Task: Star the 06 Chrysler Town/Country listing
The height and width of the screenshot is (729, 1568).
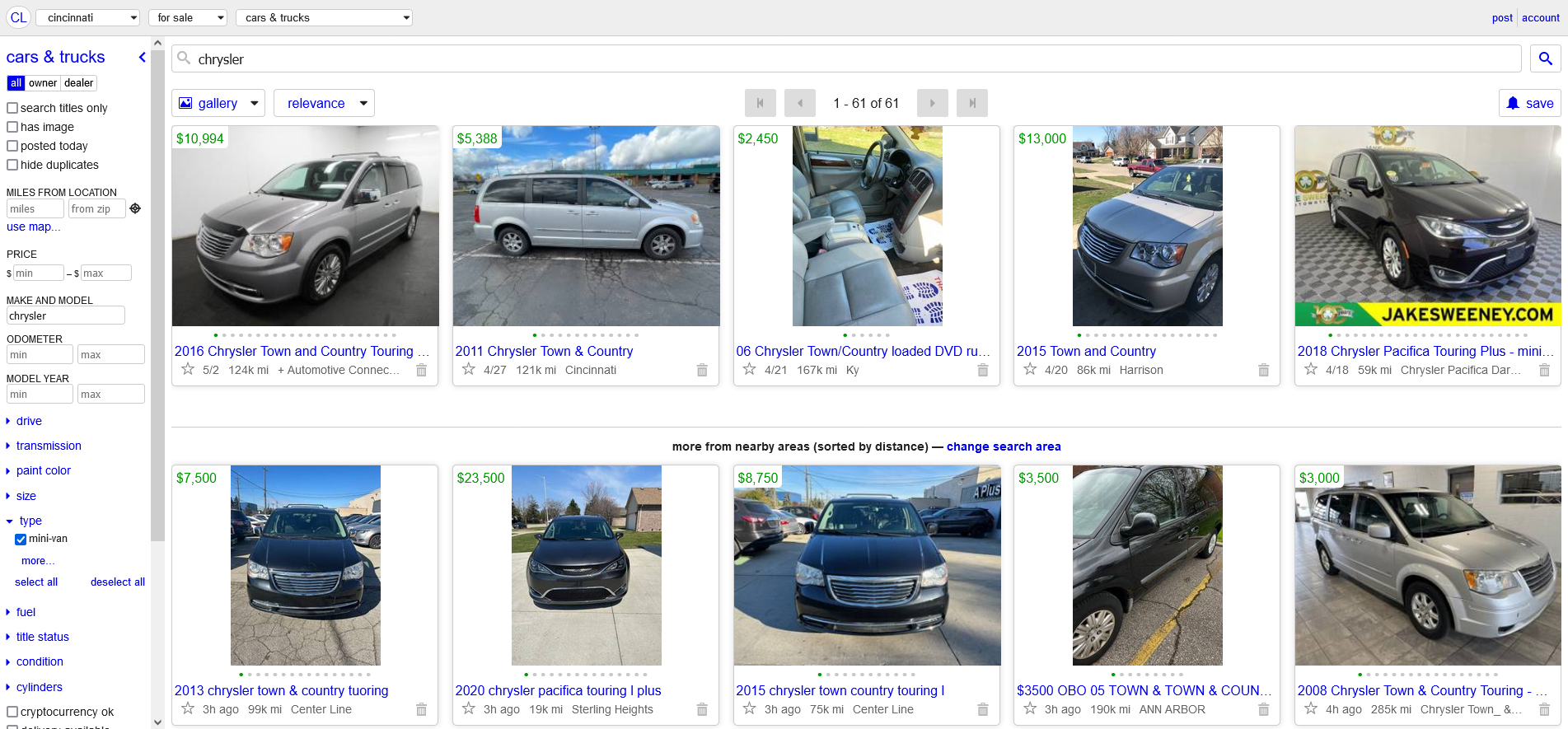Action: 749,369
